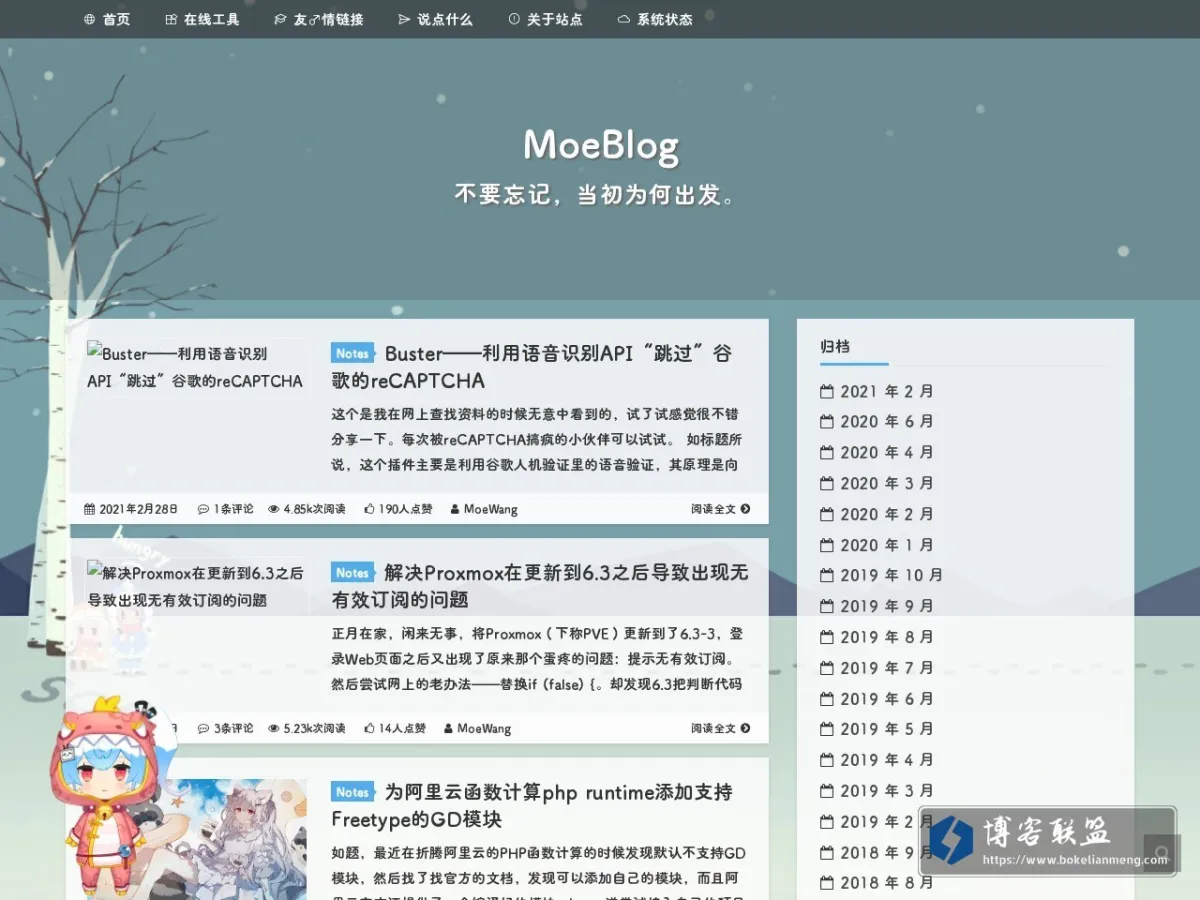1200x900 pixels.
Task: Open archive 2019 年 4 月
Action: click(x=878, y=760)
